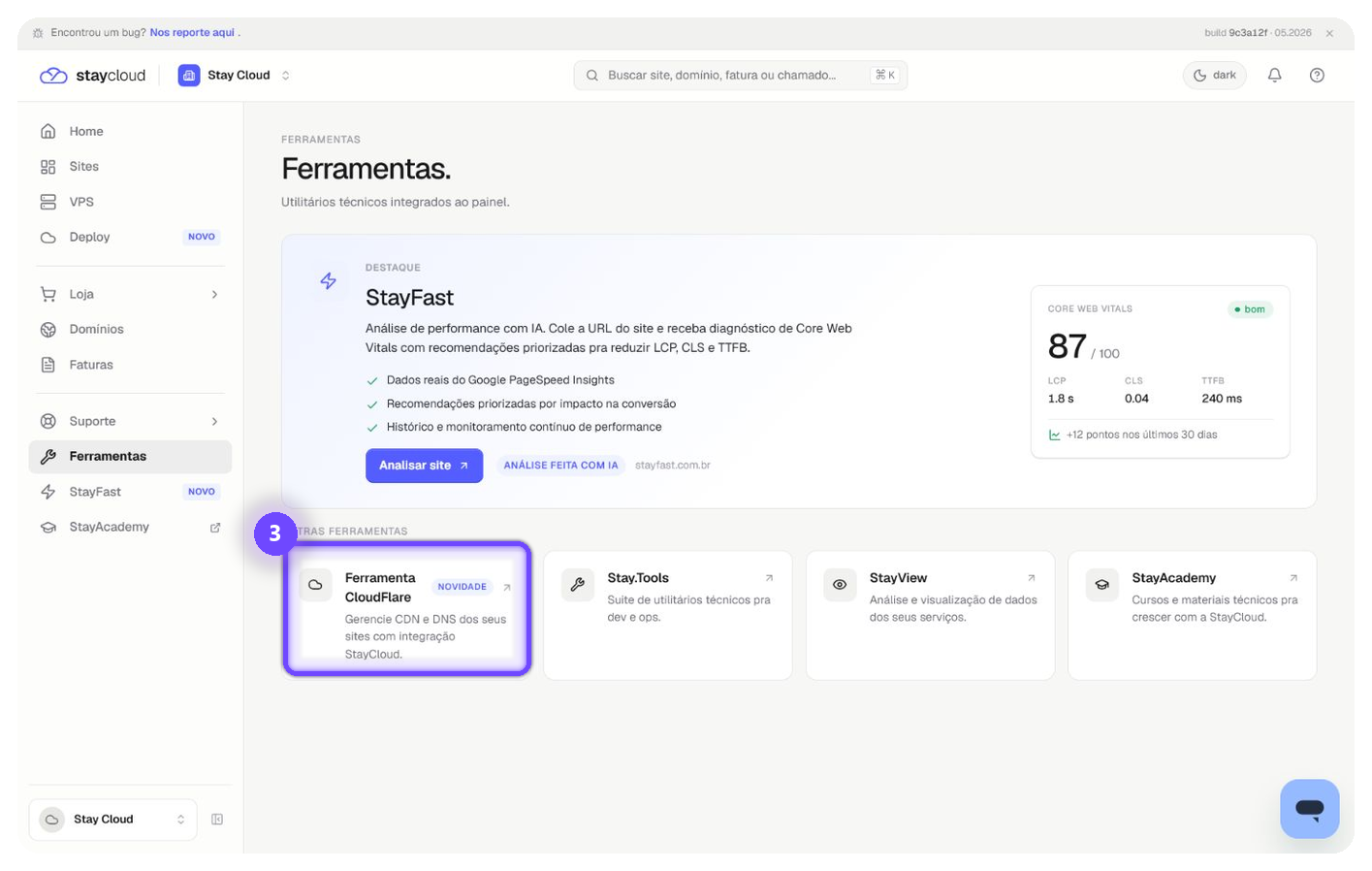The height and width of the screenshot is (871, 1372).
Task: Click the 'bom' status badge
Action: coord(1250,309)
